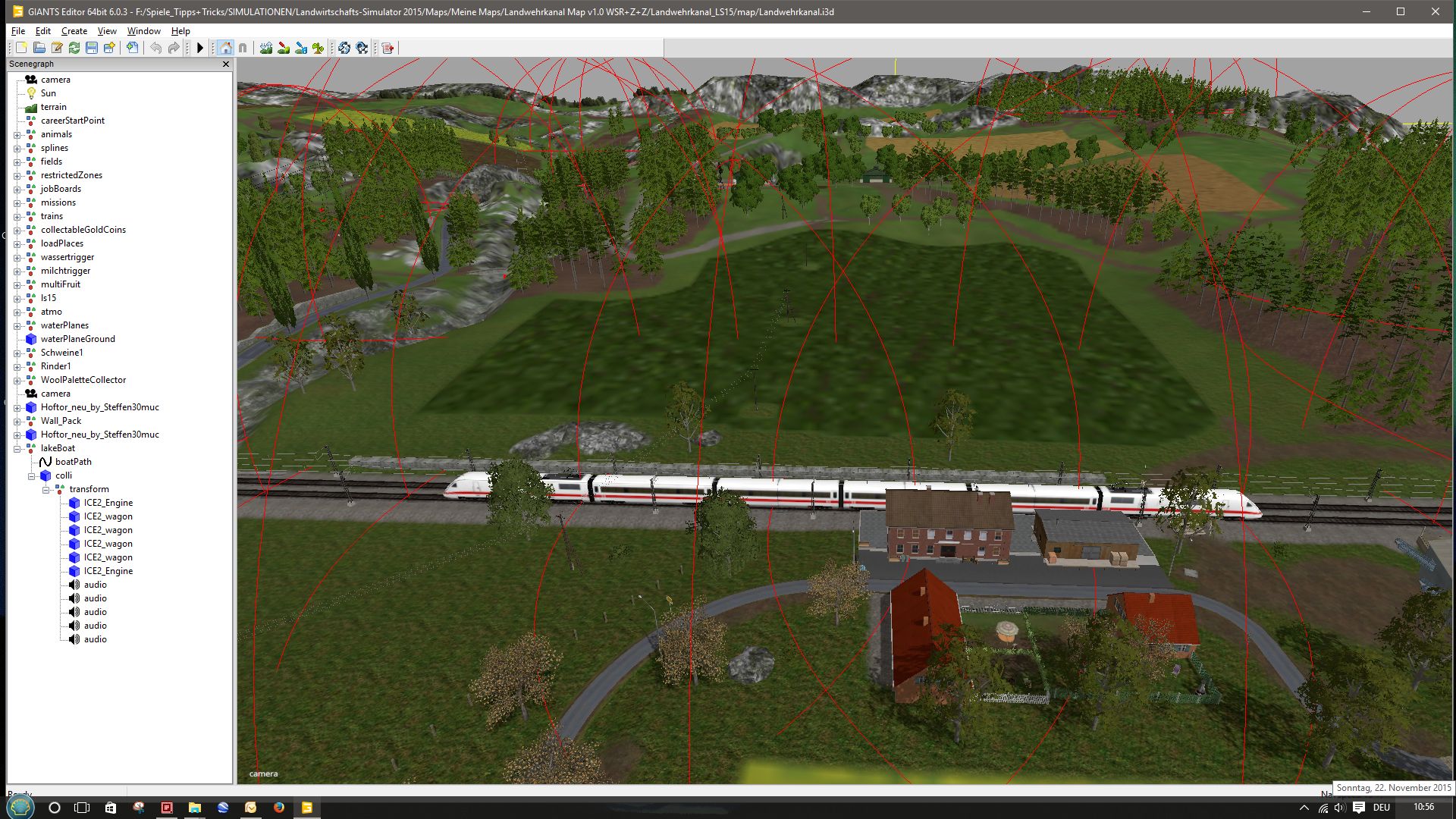Select the terrain paint brush icon
The image size is (1456, 819).
pyautogui.click(x=284, y=48)
